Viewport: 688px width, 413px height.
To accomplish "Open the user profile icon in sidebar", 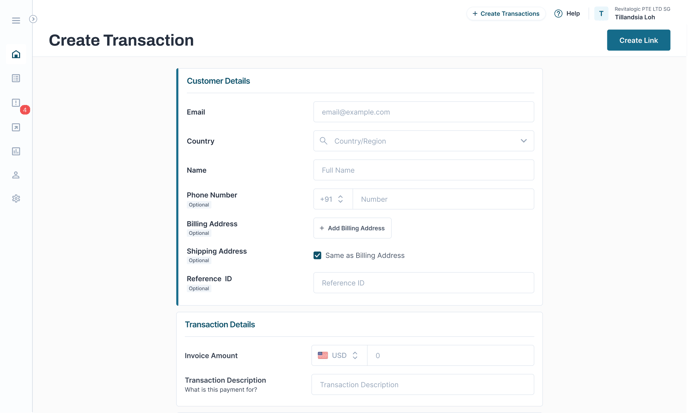I will click(16, 175).
